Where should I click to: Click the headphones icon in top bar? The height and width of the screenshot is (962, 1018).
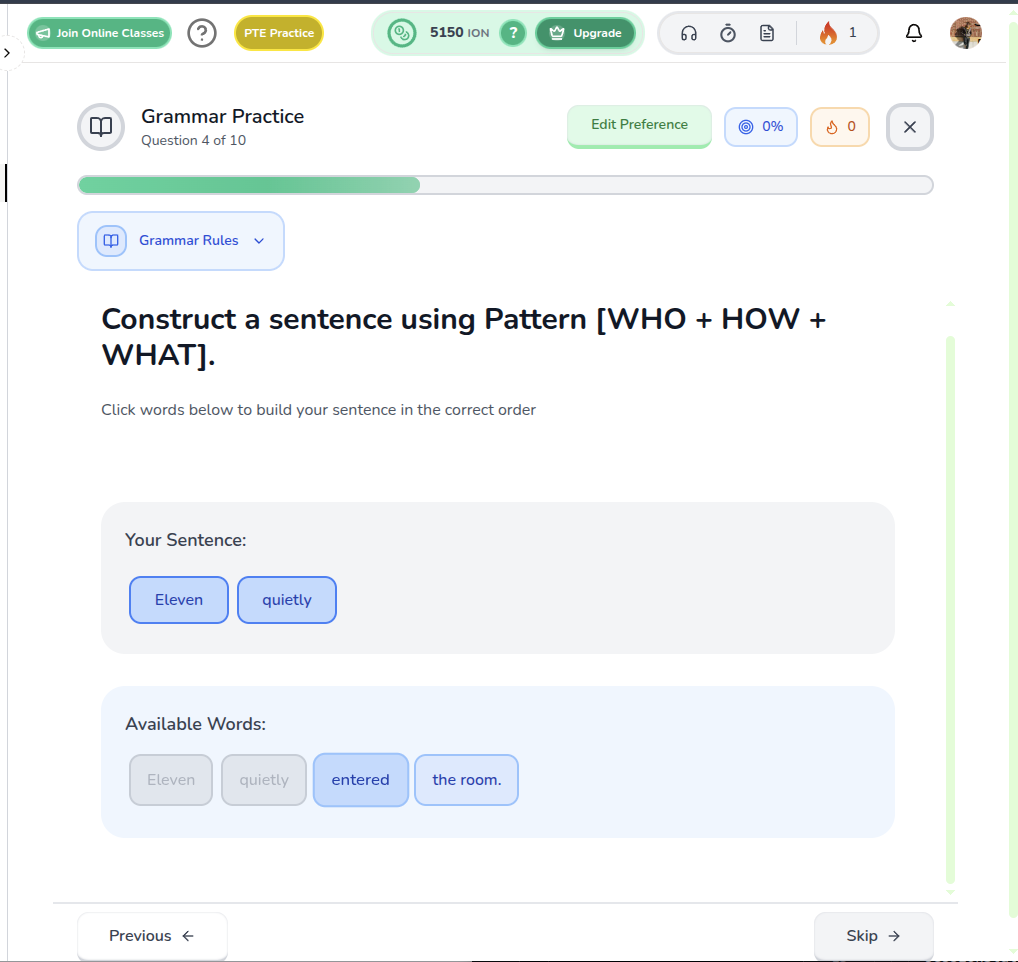pos(688,33)
